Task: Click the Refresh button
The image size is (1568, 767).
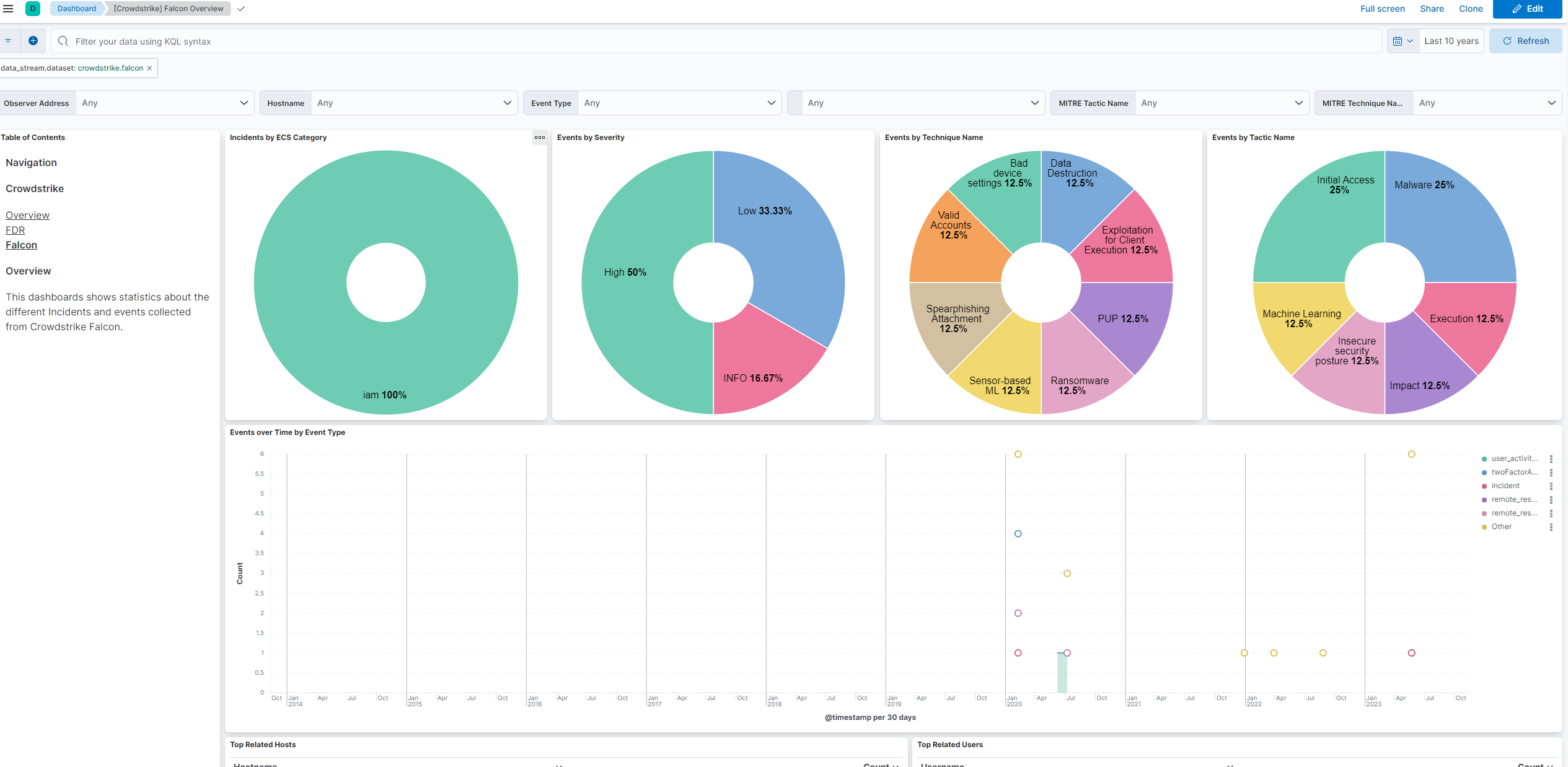Action: pos(1525,40)
